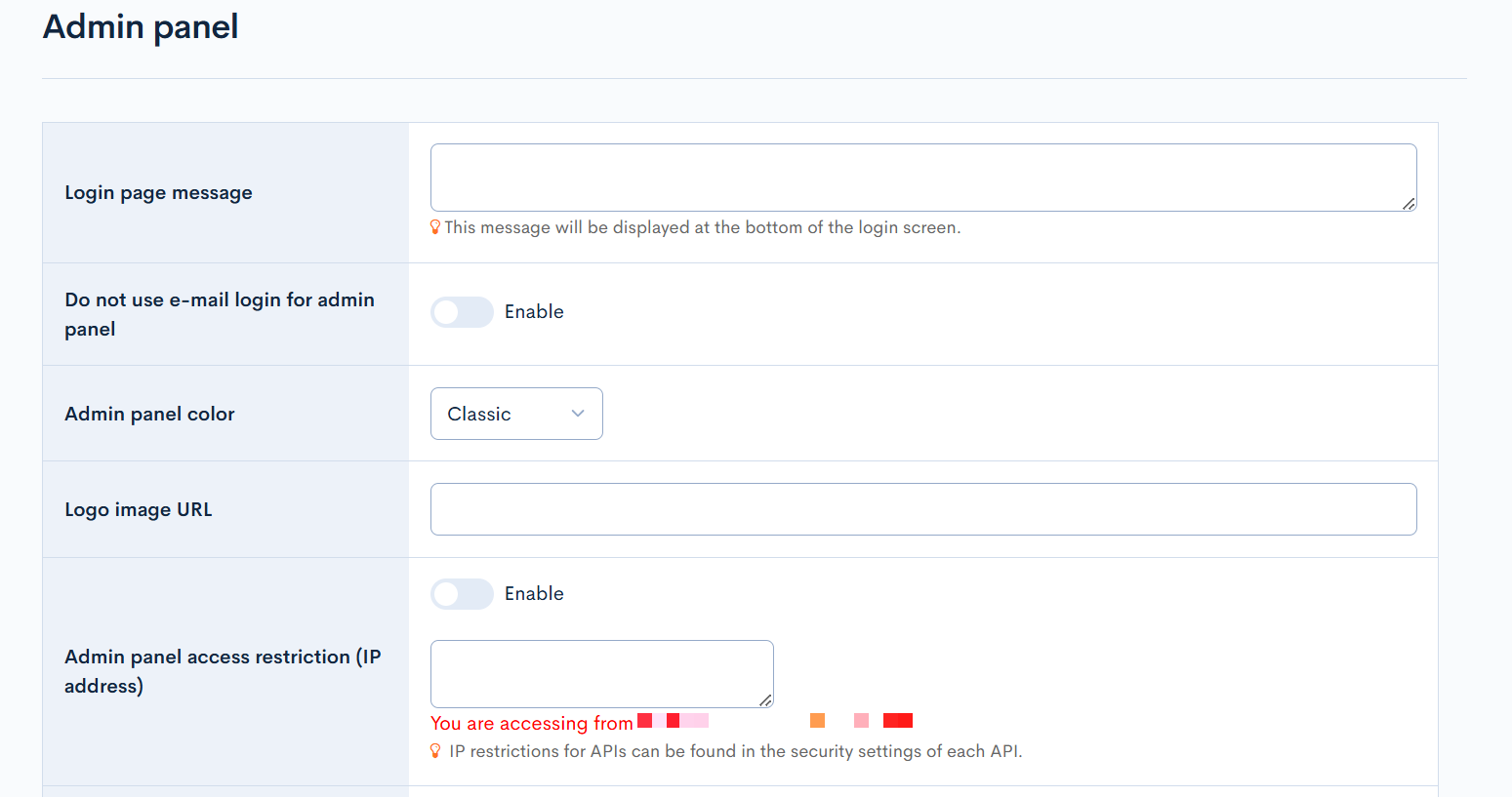Click the "Login page message" row label

pyautogui.click(x=158, y=193)
